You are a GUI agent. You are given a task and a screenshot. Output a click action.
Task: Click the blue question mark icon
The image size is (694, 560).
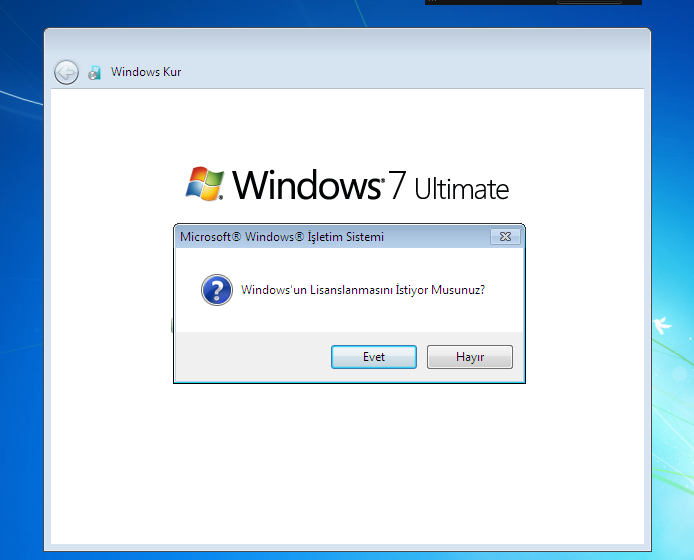(217, 290)
